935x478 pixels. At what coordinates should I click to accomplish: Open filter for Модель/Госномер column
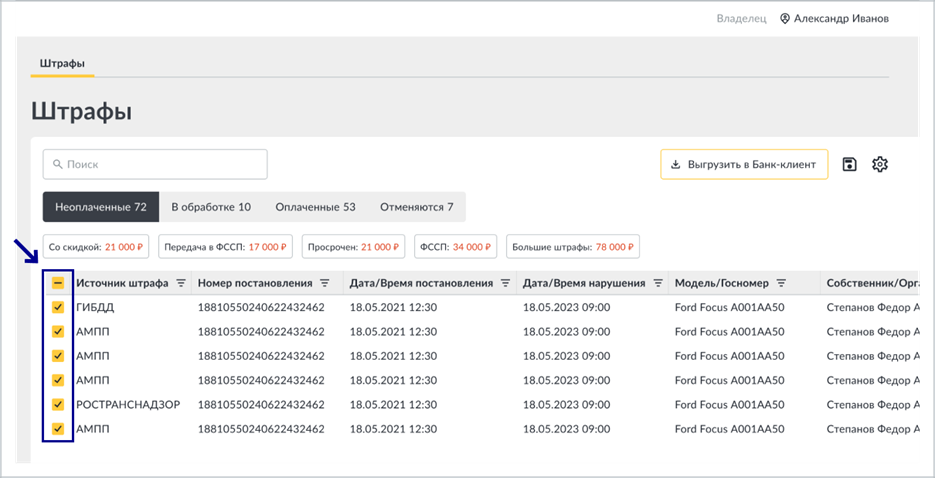[x=782, y=283]
